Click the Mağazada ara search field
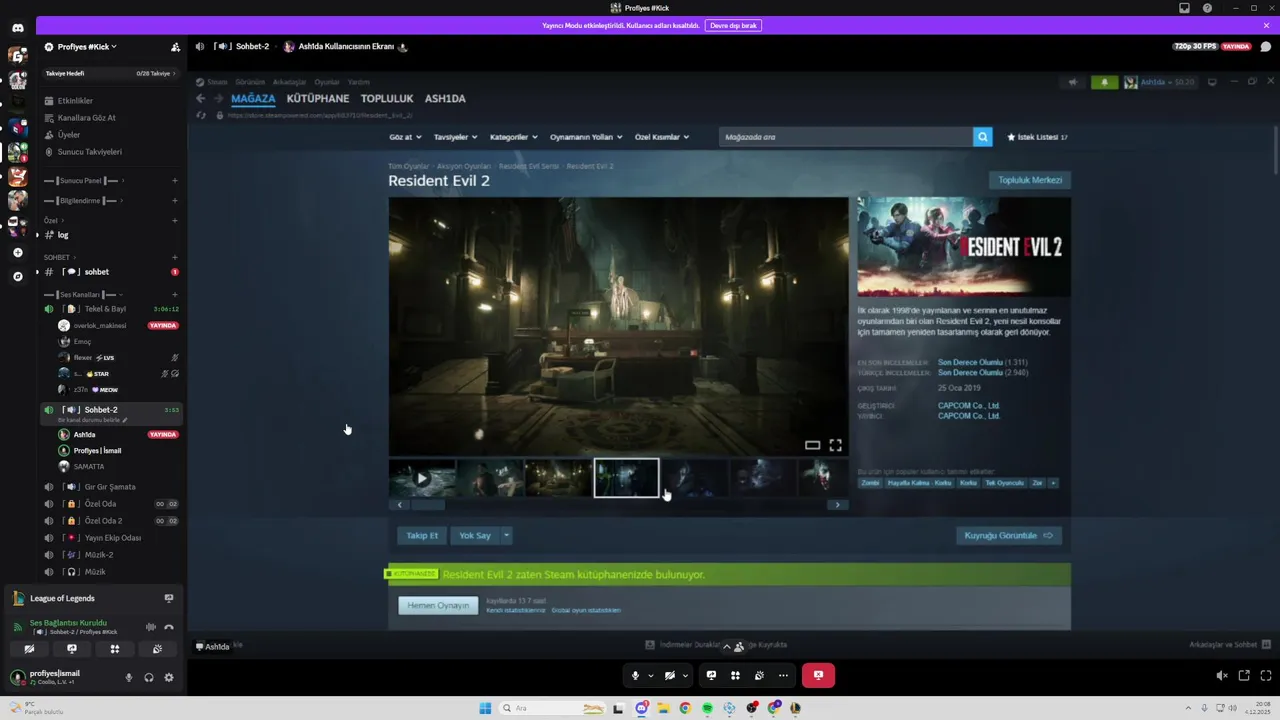 click(846, 137)
